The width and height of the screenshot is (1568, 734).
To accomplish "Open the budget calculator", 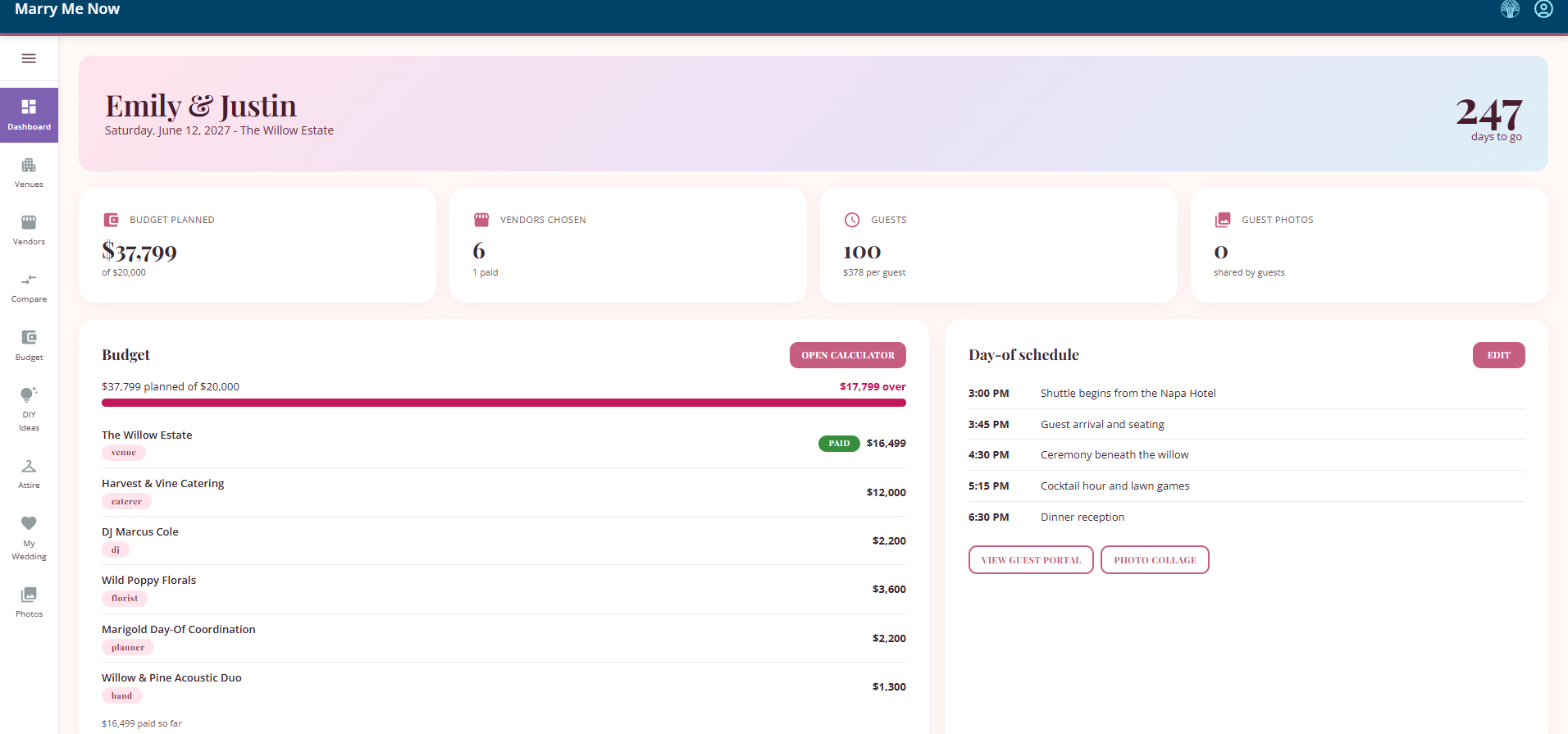I will [848, 355].
